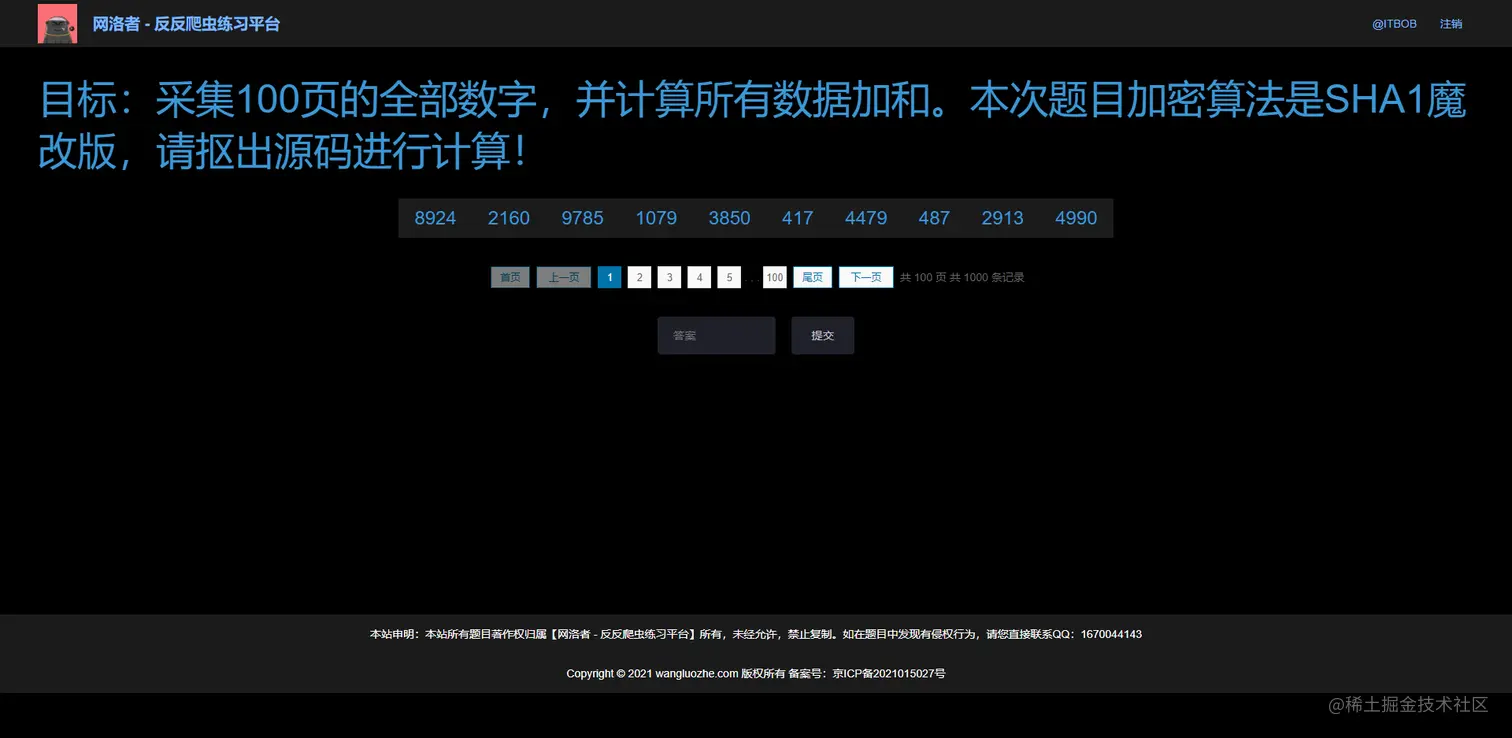Click the 本站申明 copyright notice text
Image resolution: width=1512 pixels, height=738 pixels.
pyautogui.click(x=756, y=634)
